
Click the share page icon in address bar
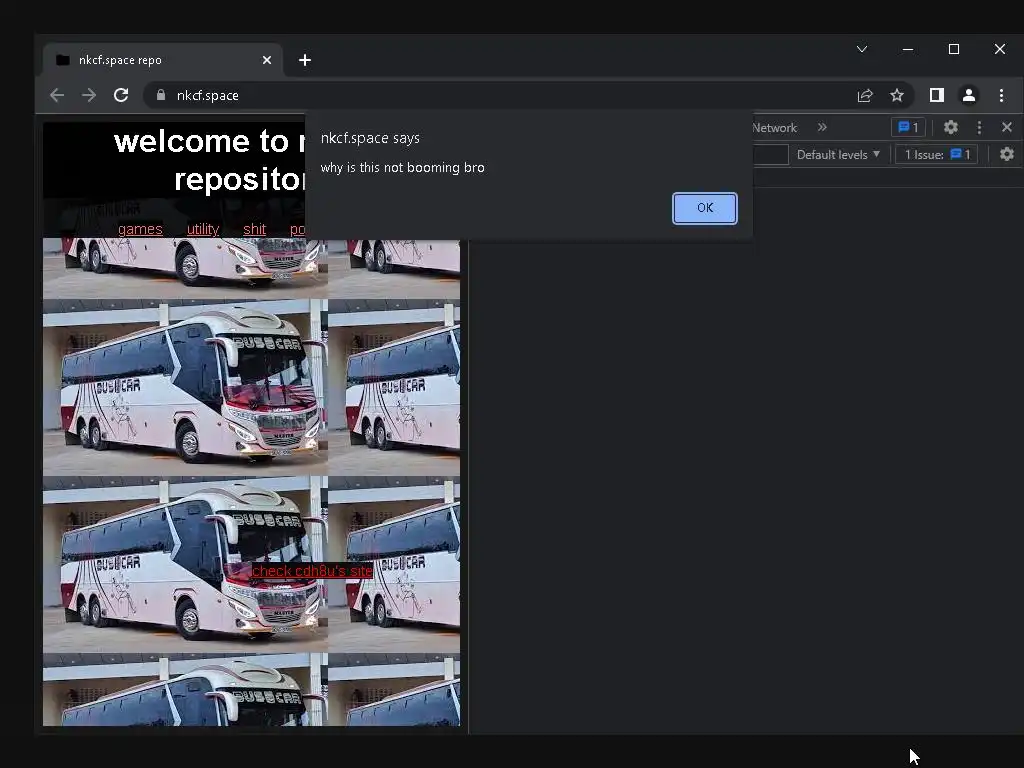tap(865, 95)
